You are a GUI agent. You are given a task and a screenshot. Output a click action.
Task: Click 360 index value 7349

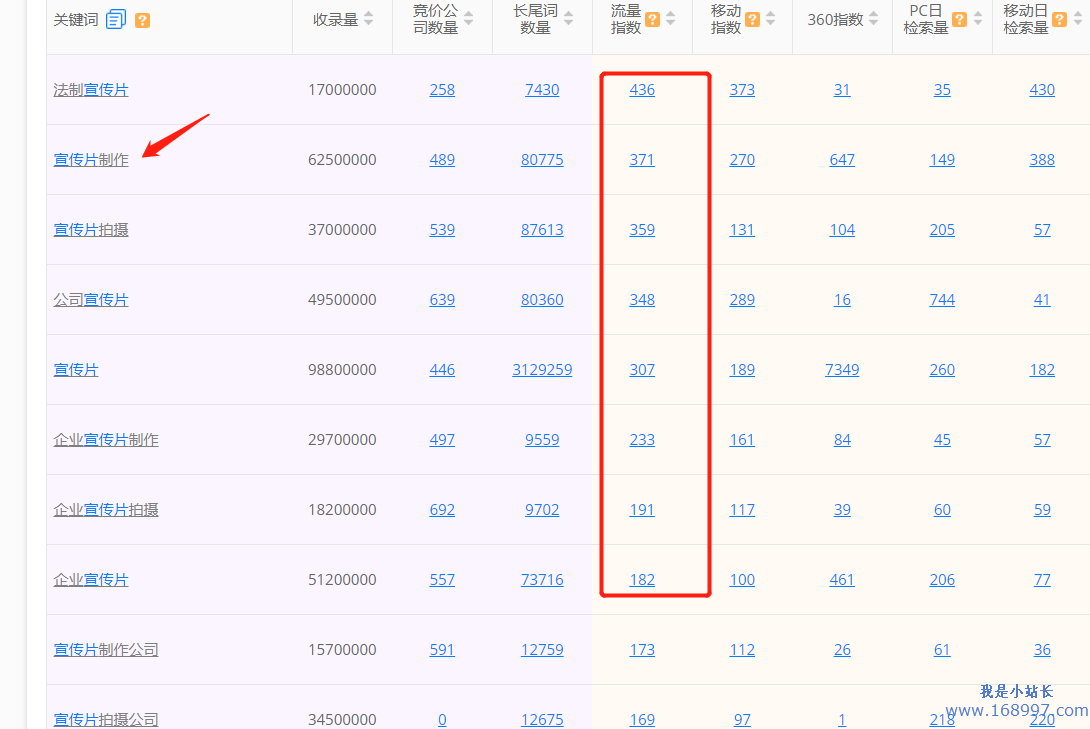pos(842,370)
